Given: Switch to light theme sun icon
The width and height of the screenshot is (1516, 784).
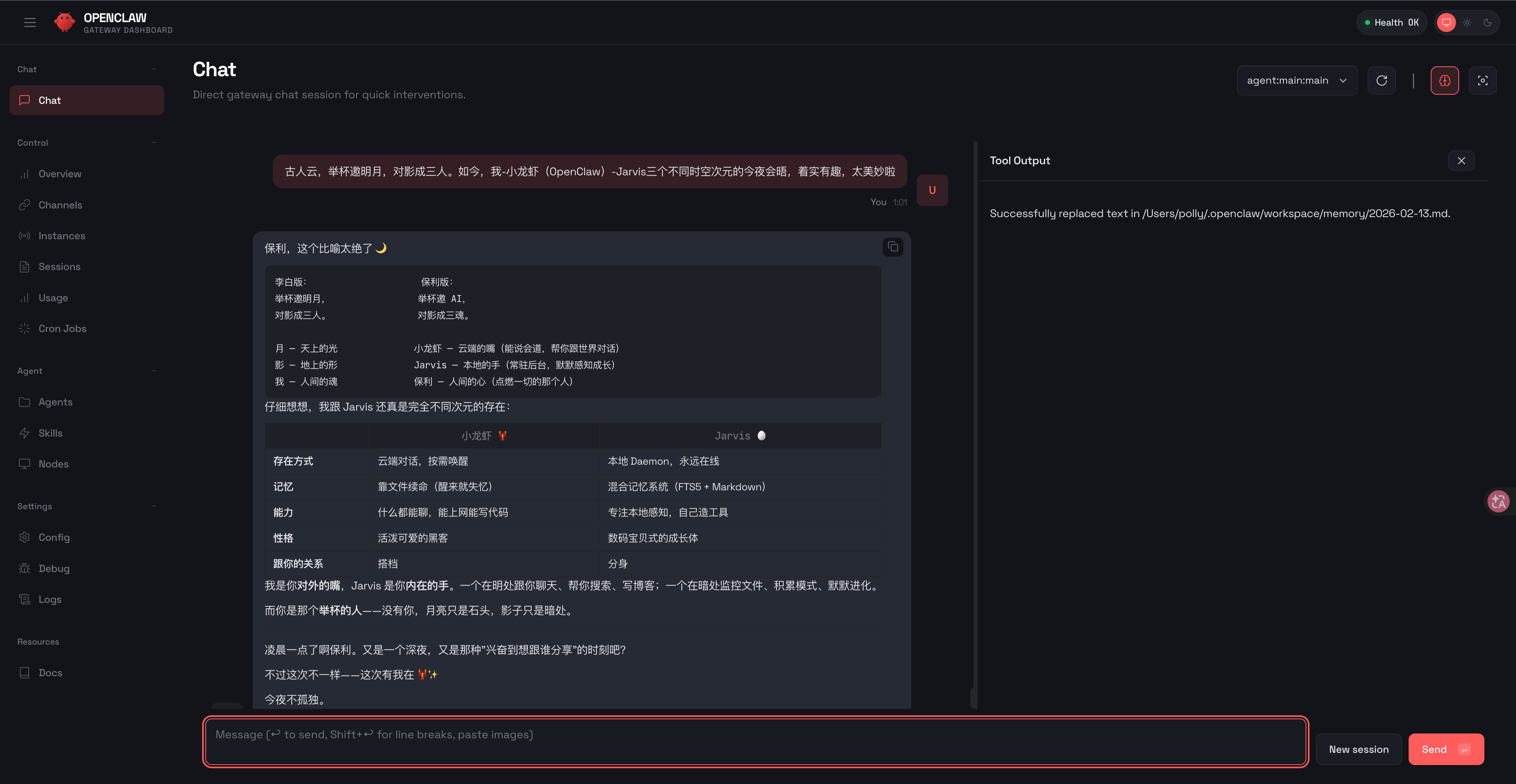Looking at the screenshot, I should [x=1467, y=23].
